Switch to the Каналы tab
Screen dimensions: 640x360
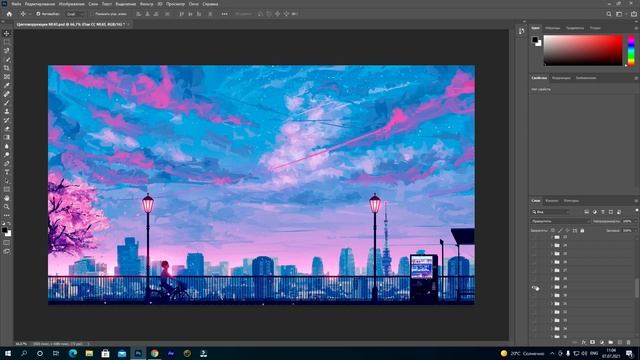pos(551,201)
